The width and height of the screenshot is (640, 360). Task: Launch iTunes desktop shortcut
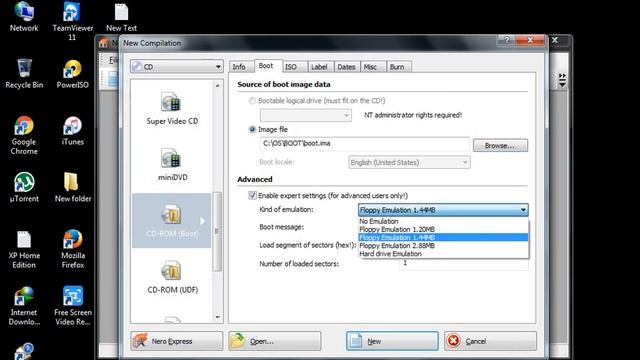(72, 131)
